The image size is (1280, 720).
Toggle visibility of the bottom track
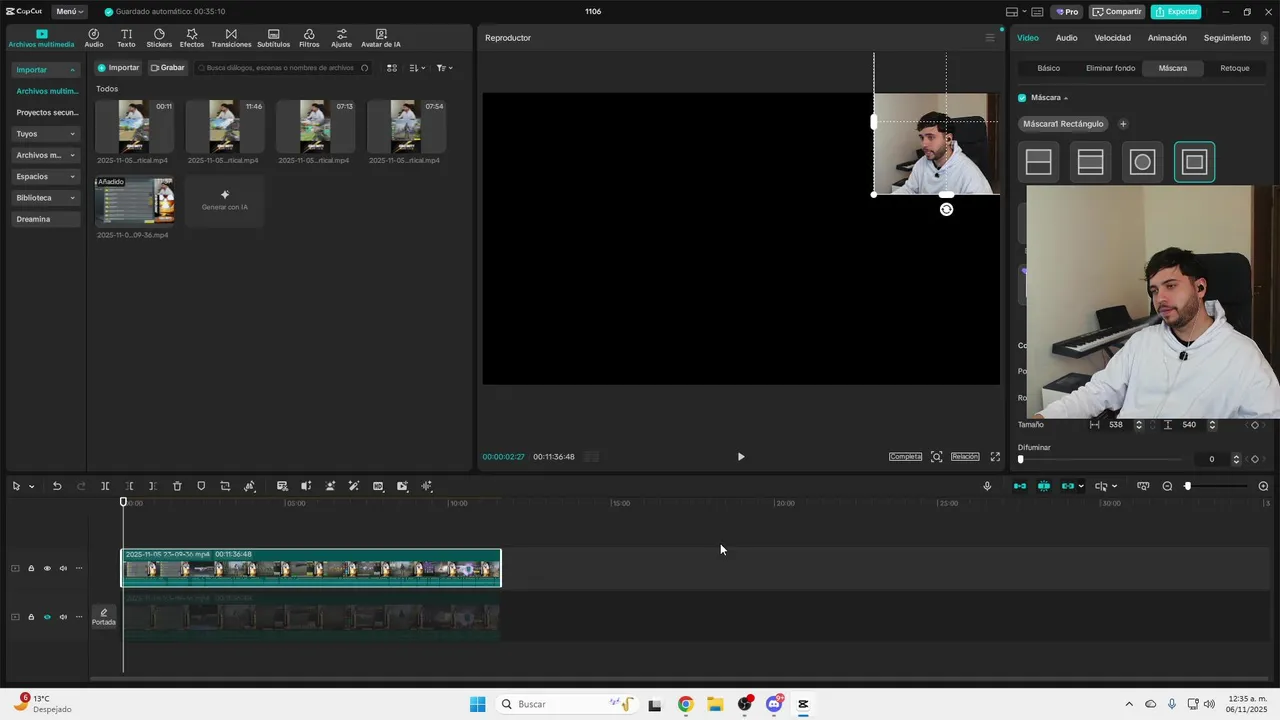pyautogui.click(x=47, y=617)
